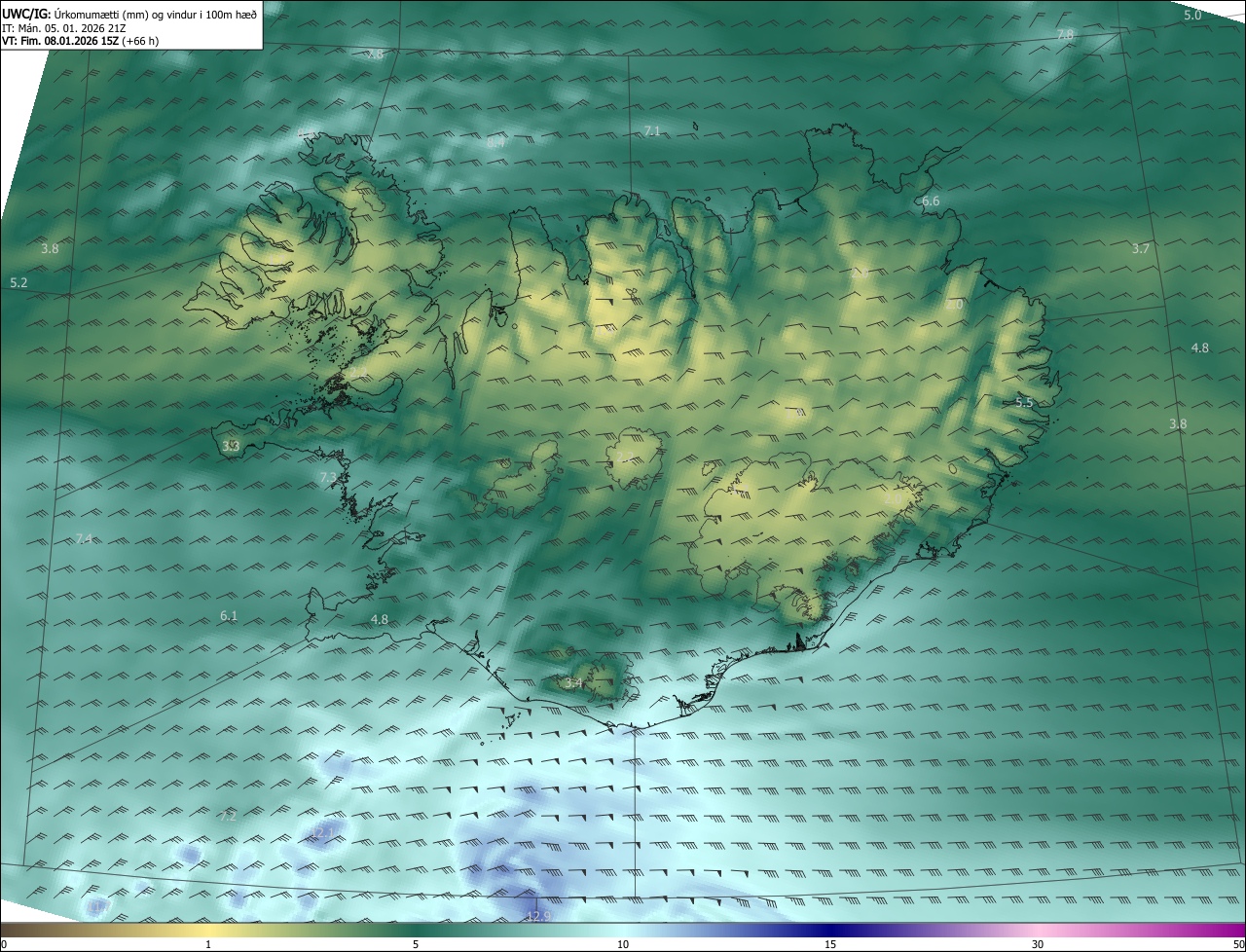Click the 4.8 value on the Reykjanes peninsula
Screen dimensions: 1246x952
[x=380, y=620]
